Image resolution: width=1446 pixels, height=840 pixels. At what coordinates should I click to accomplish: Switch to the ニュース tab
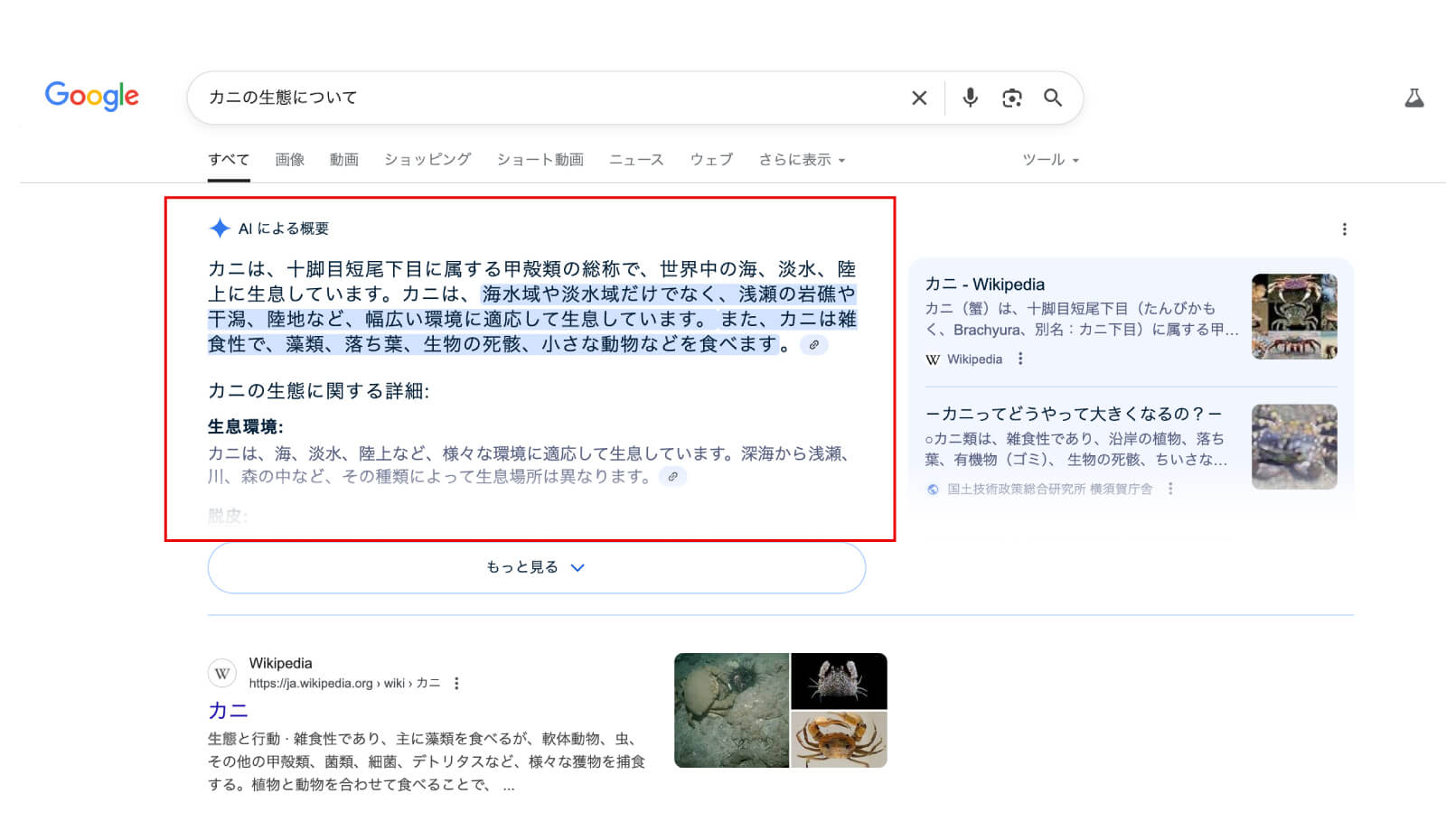point(636,160)
